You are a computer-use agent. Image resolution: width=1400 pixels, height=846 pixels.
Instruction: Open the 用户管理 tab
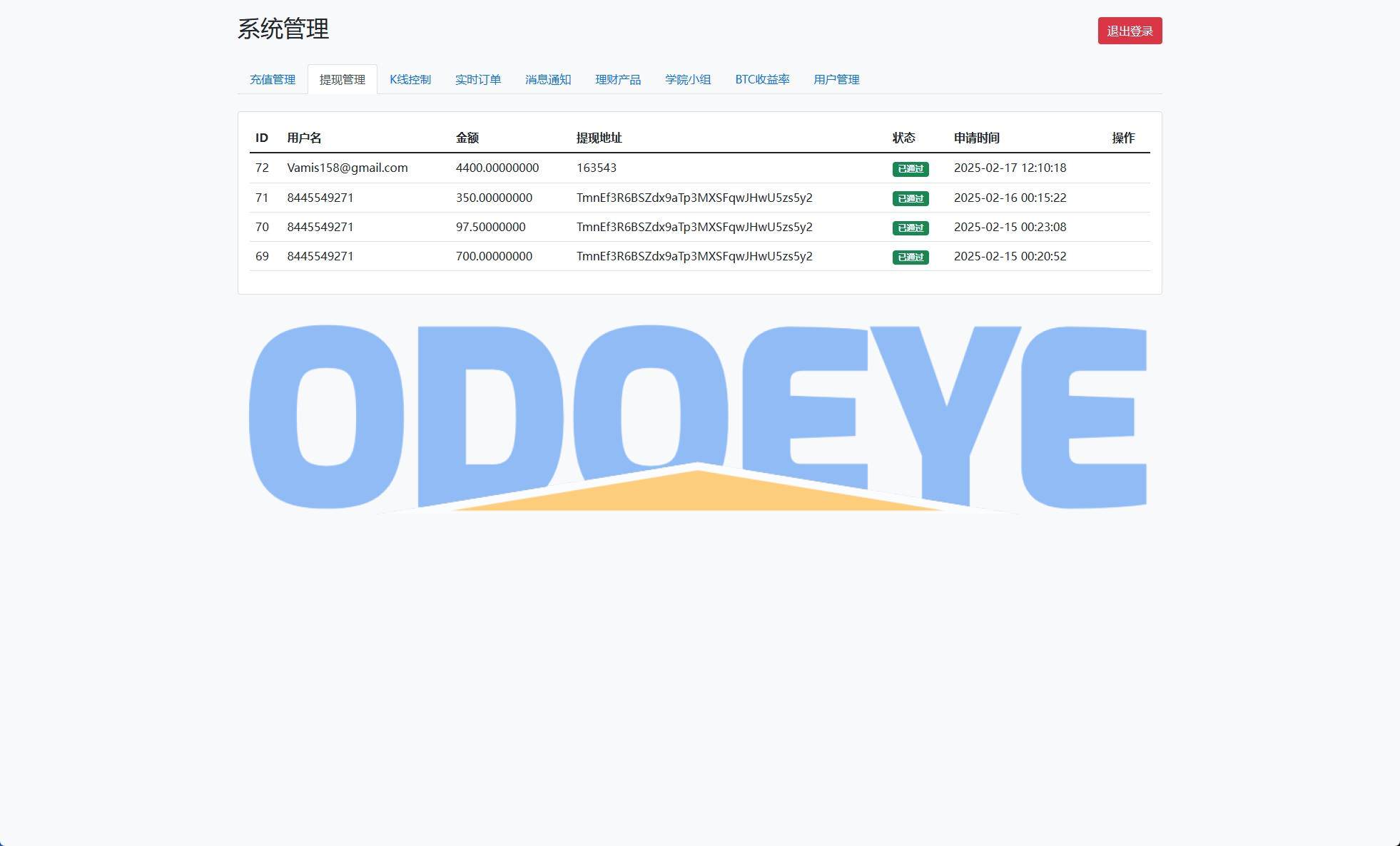[x=836, y=79]
